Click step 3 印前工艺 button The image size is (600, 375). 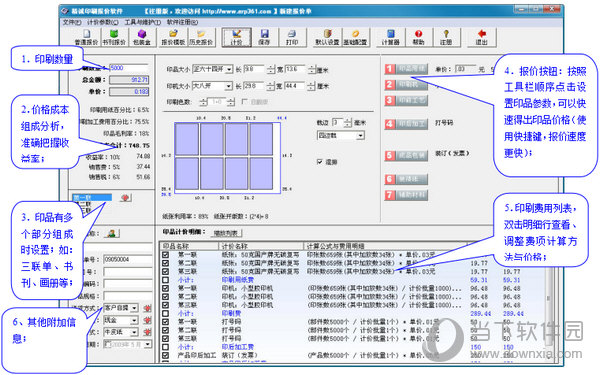406,101
